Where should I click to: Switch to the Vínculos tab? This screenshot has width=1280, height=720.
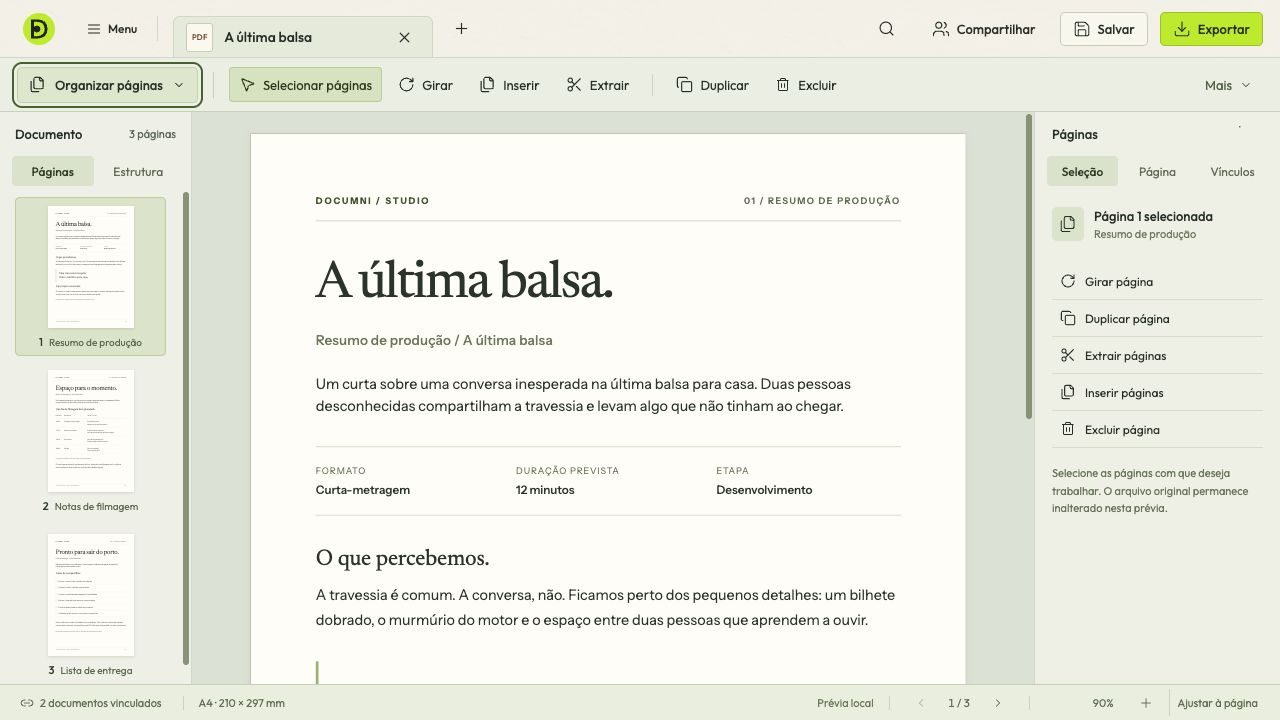point(1232,171)
